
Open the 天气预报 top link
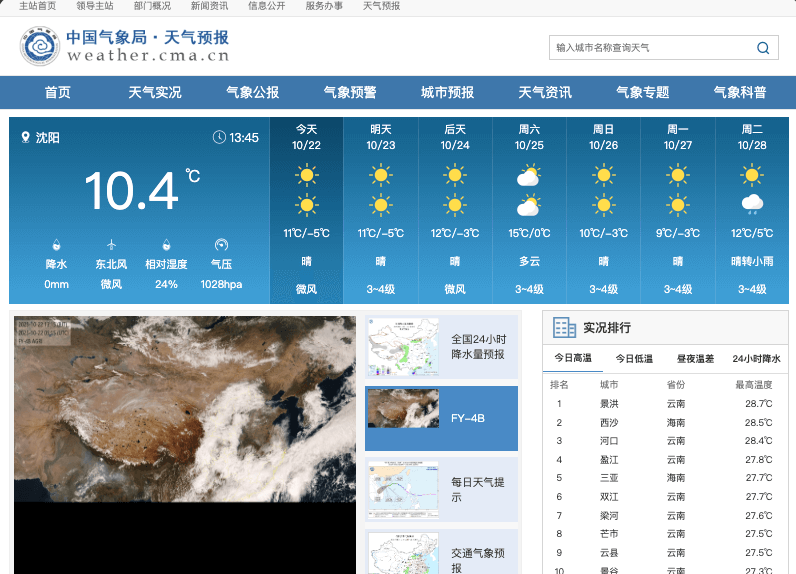coord(381,6)
